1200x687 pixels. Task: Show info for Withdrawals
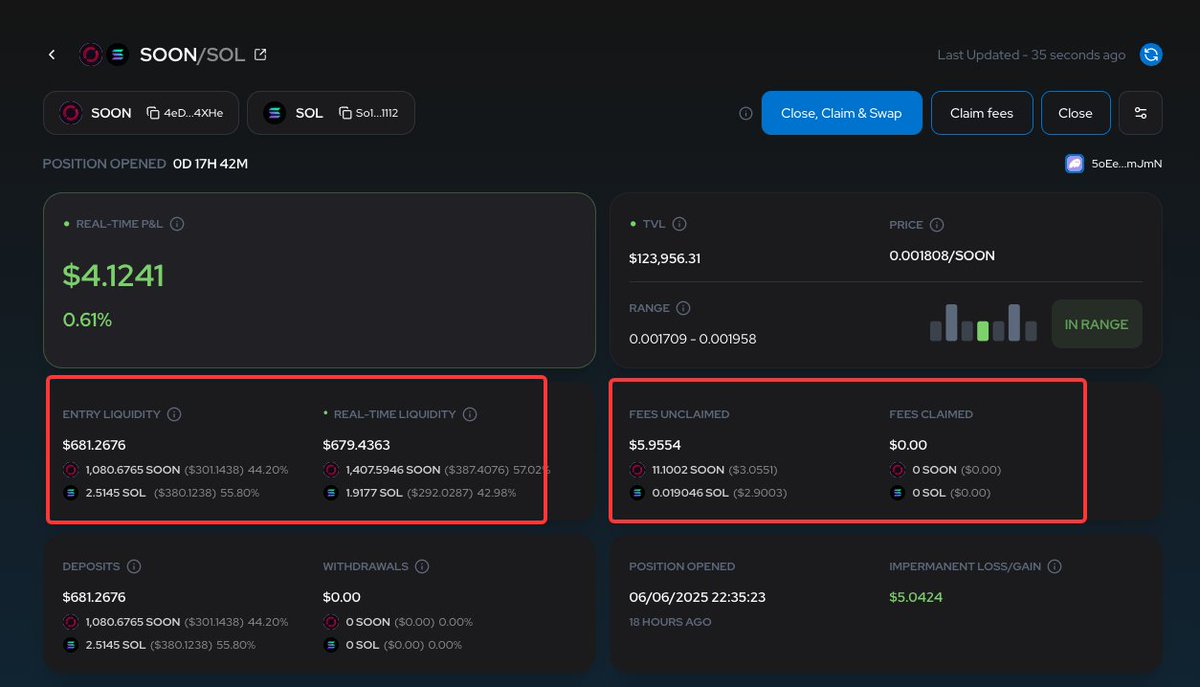(422, 566)
